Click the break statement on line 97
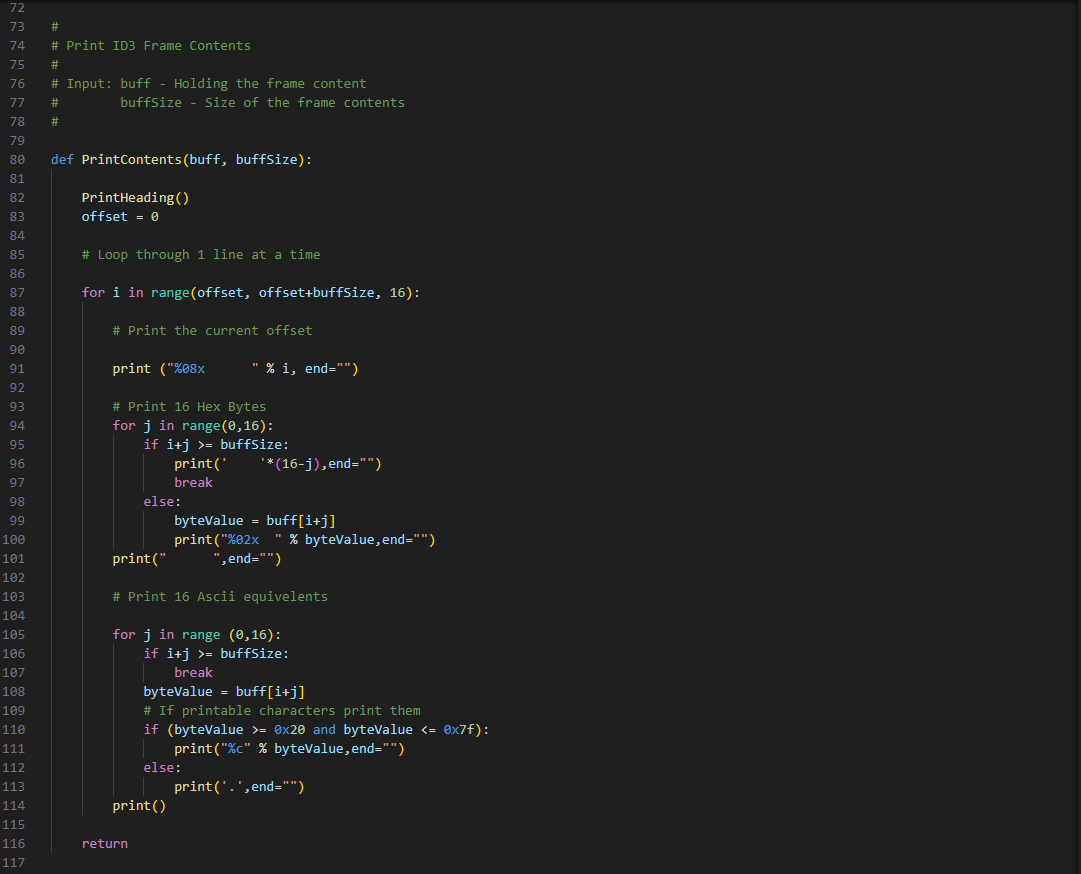 tap(193, 482)
